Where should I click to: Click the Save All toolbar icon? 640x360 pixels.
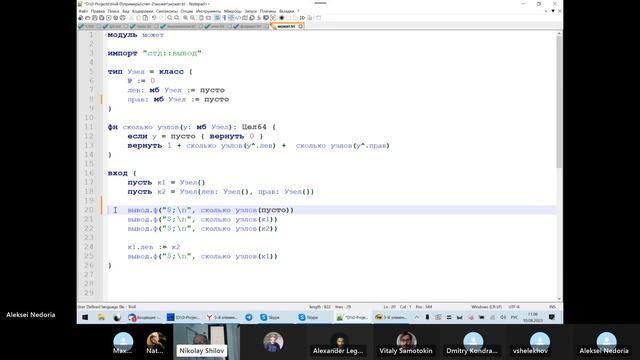click(x=102, y=18)
